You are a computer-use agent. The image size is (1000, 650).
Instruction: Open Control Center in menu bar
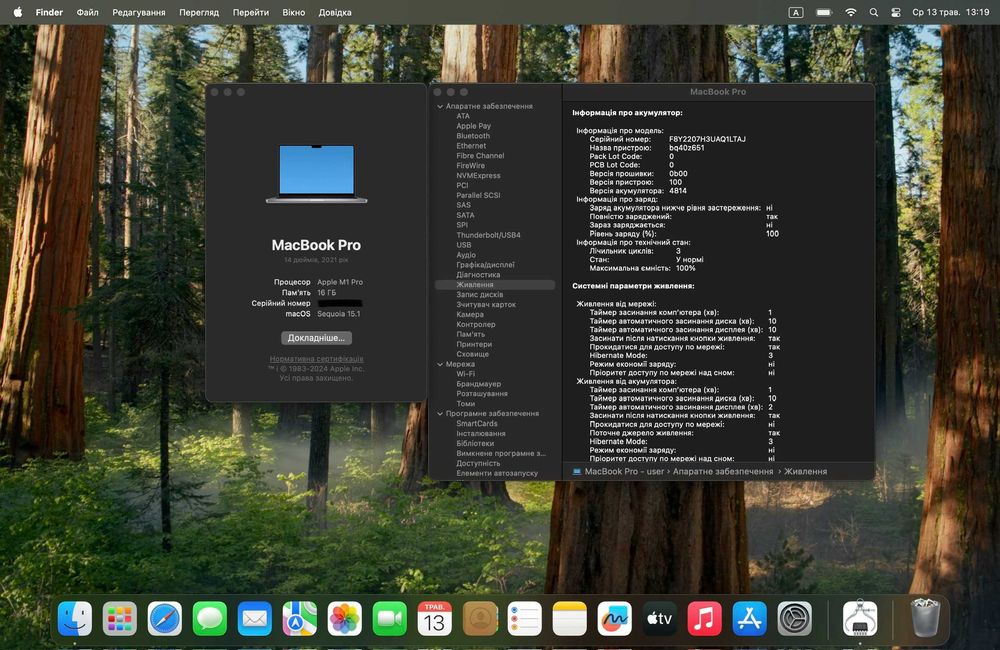point(896,12)
